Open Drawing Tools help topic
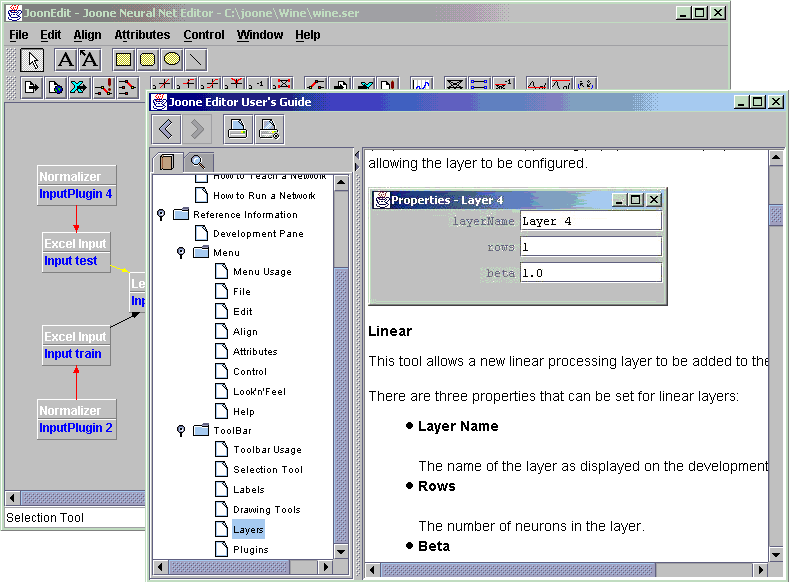Viewport: 789px width, 584px height. pos(266,510)
